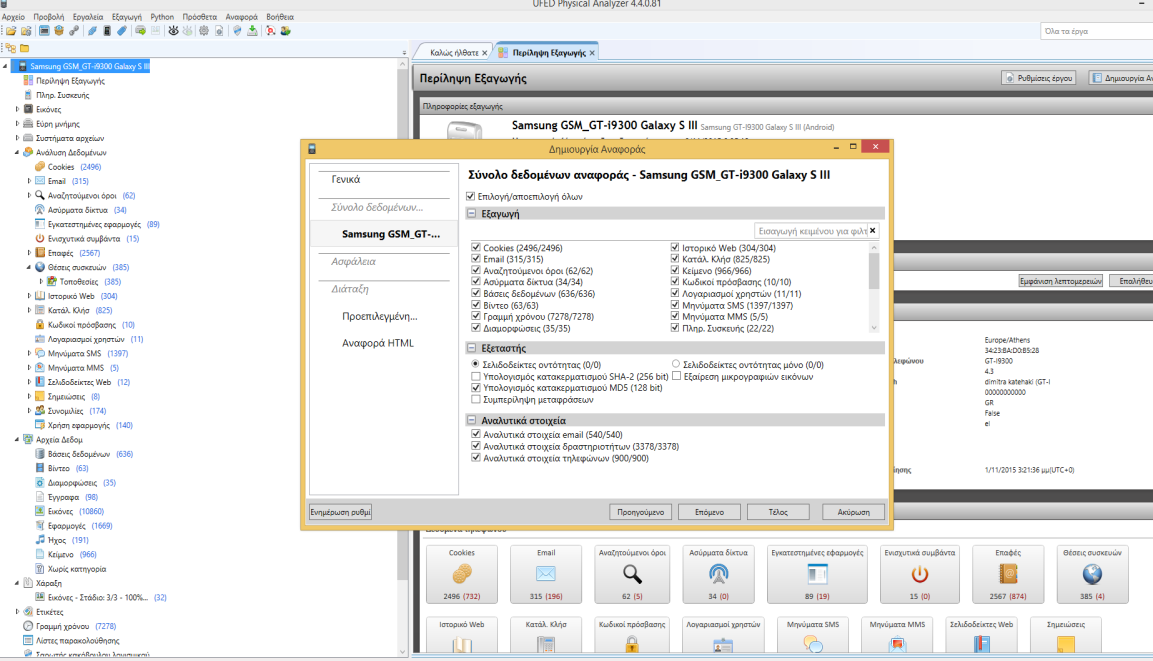Expand the Ετικέτες tree node
This screenshot has height=661, width=1153.
click(x=18, y=611)
